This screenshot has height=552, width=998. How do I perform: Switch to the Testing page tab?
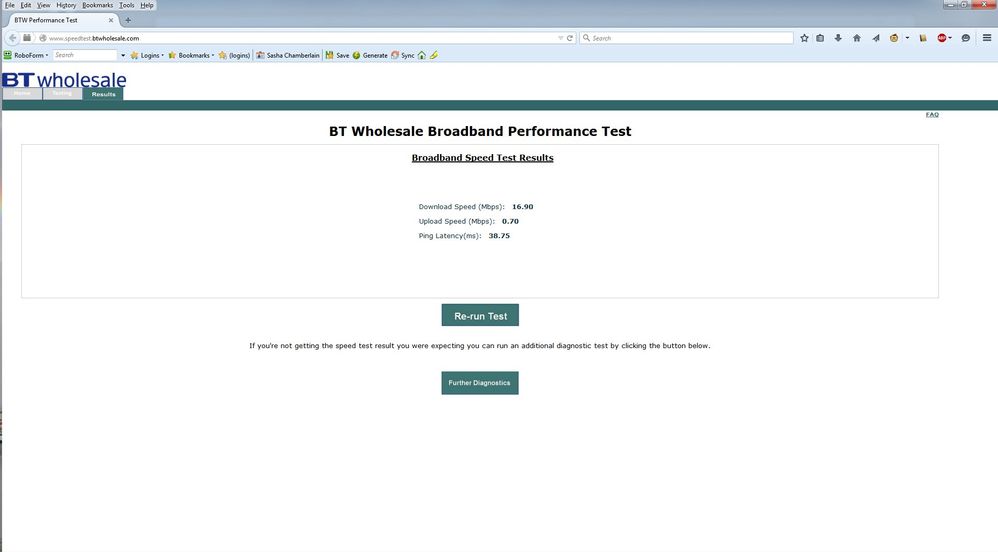point(62,94)
